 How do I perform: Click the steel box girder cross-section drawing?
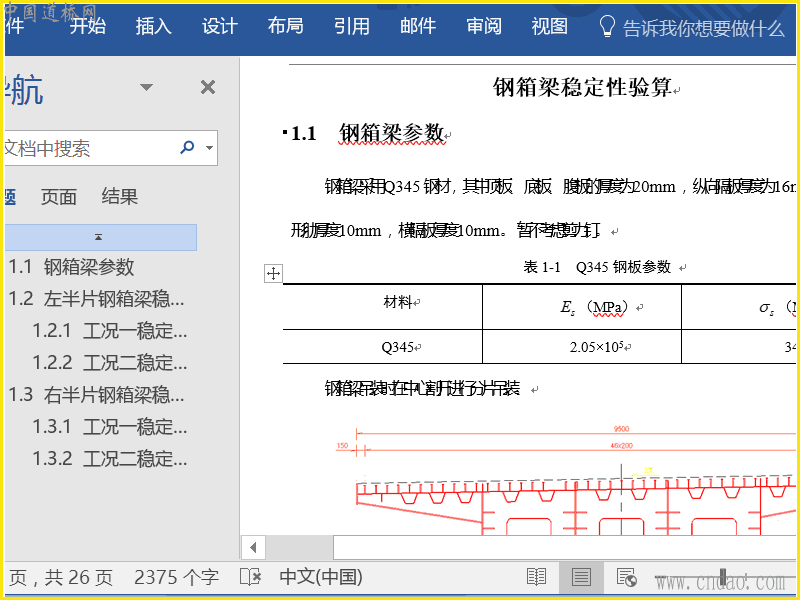coord(566,480)
